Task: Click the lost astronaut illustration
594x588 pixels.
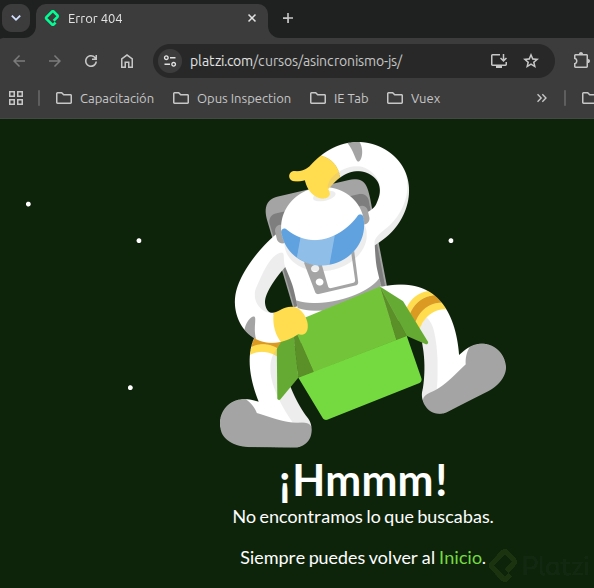Action: pyautogui.click(x=363, y=295)
